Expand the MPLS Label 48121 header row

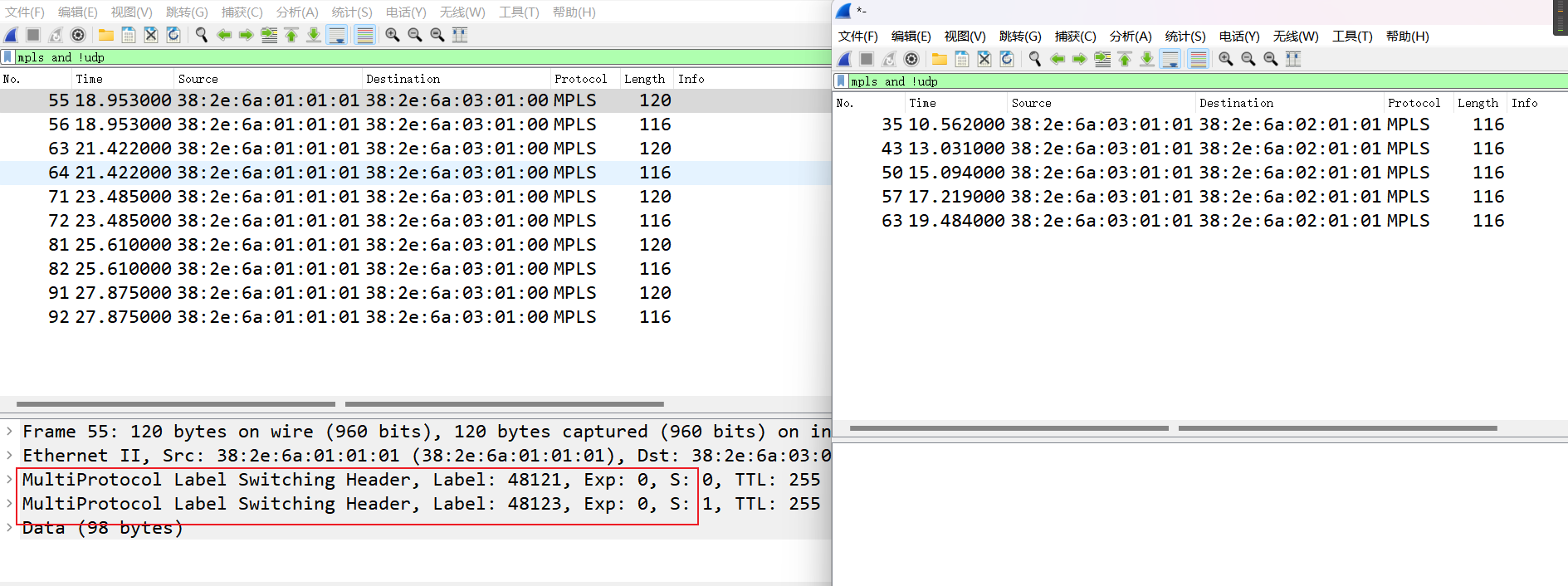[x=9, y=480]
